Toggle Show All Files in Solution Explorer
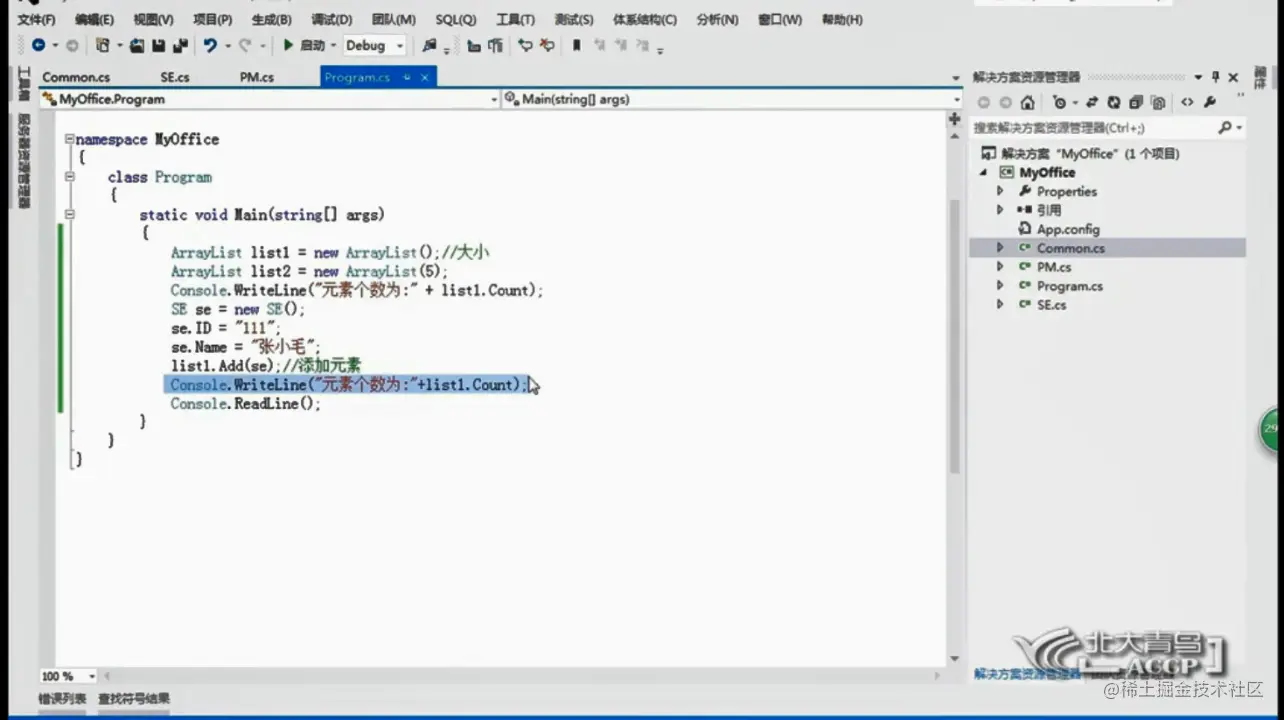1284x720 pixels. (1158, 102)
